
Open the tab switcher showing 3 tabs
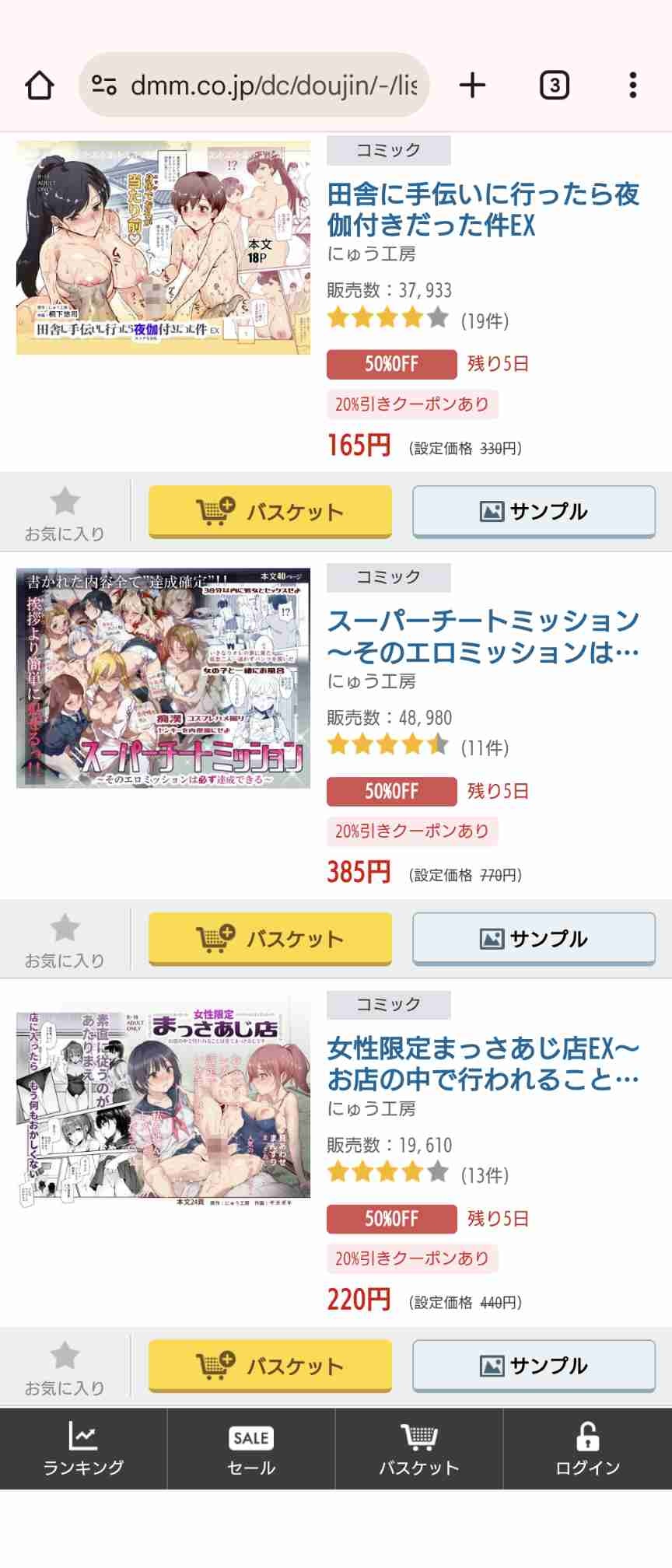[554, 86]
